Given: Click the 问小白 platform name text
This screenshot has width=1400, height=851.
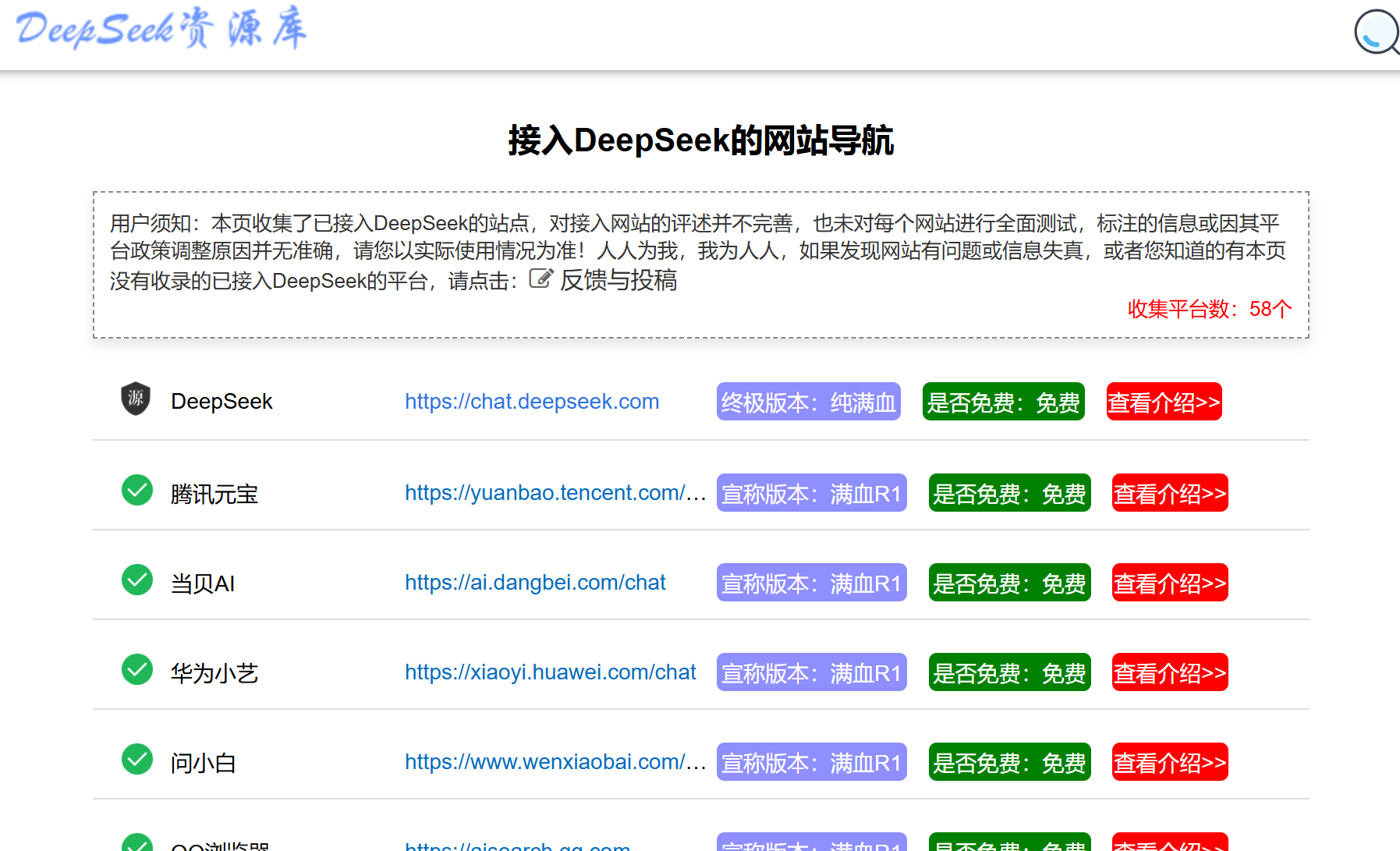Looking at the screenshot, I should coord(204,763).
